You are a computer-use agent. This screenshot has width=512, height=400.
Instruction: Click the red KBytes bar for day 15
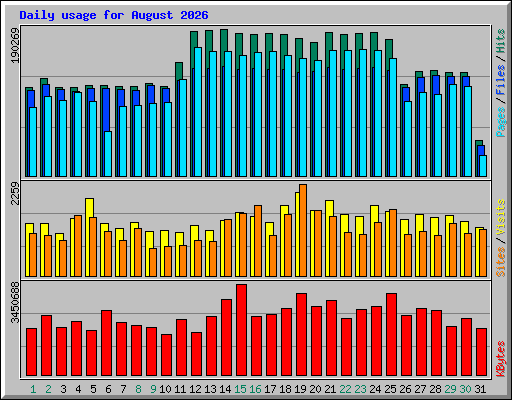pos(242,330)
